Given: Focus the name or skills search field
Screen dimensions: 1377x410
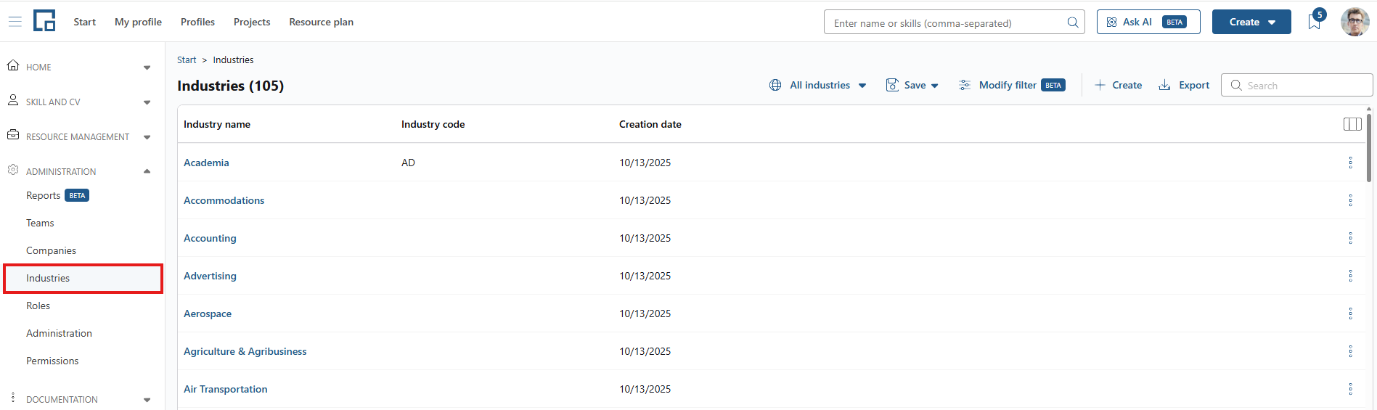Looking at the screenshot, I should pos(955,22).
